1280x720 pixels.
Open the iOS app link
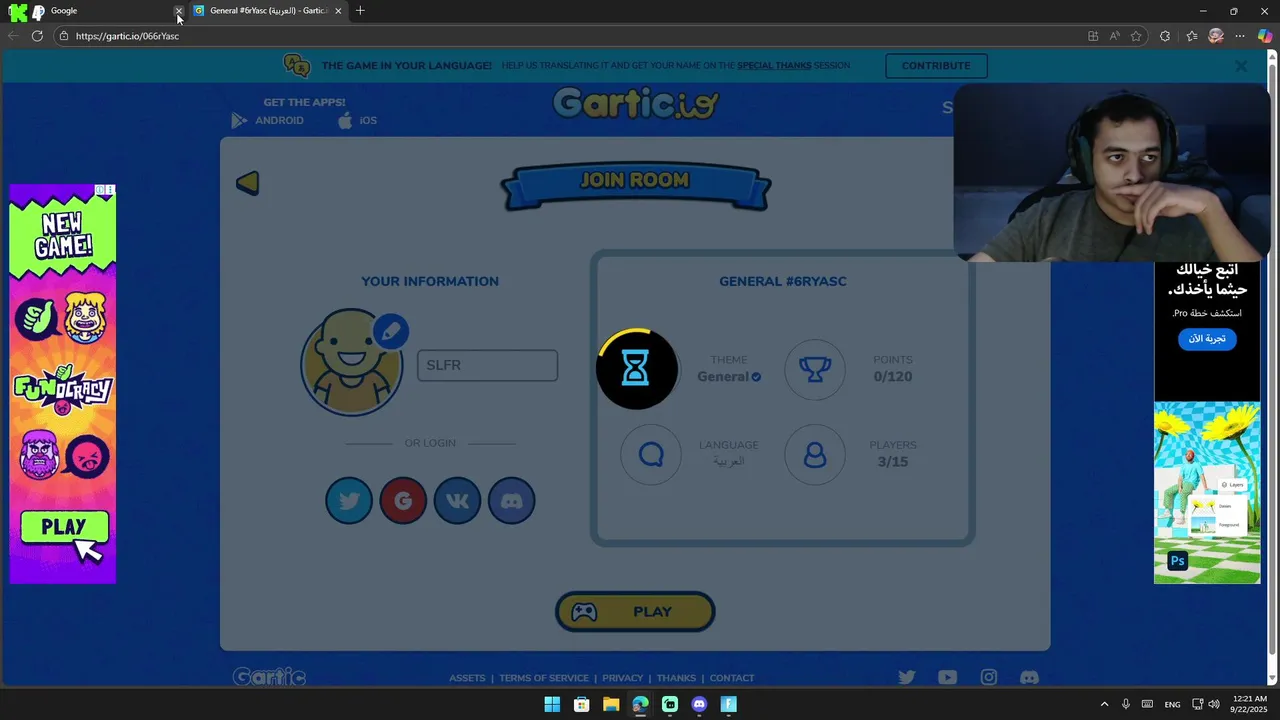tap(357, 120)
